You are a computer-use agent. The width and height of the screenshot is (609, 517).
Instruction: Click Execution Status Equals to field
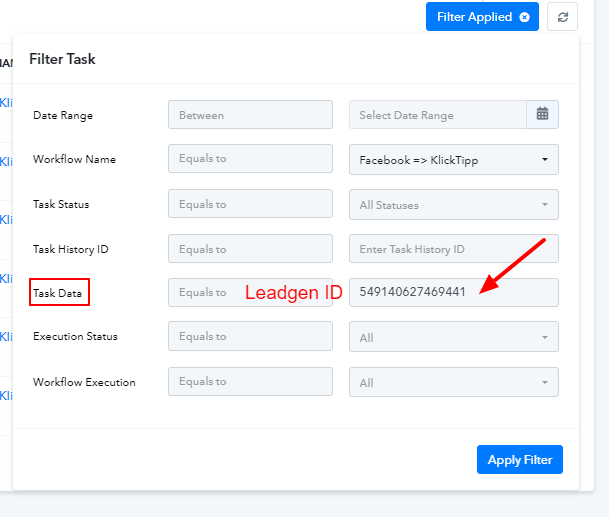click(250, 336)
